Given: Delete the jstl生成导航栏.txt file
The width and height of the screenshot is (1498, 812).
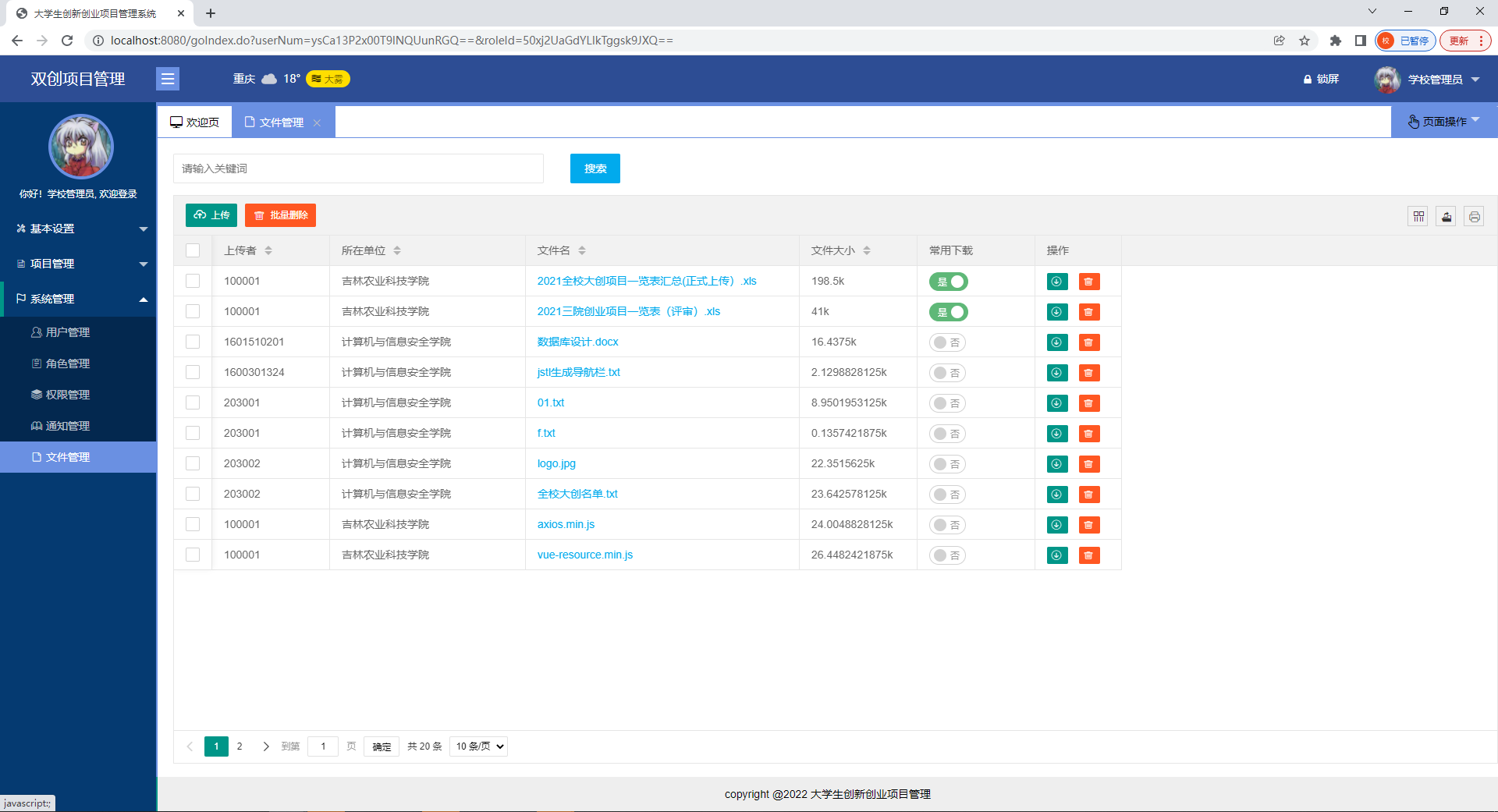Looking at the screenshot, I should [1089, 373].
